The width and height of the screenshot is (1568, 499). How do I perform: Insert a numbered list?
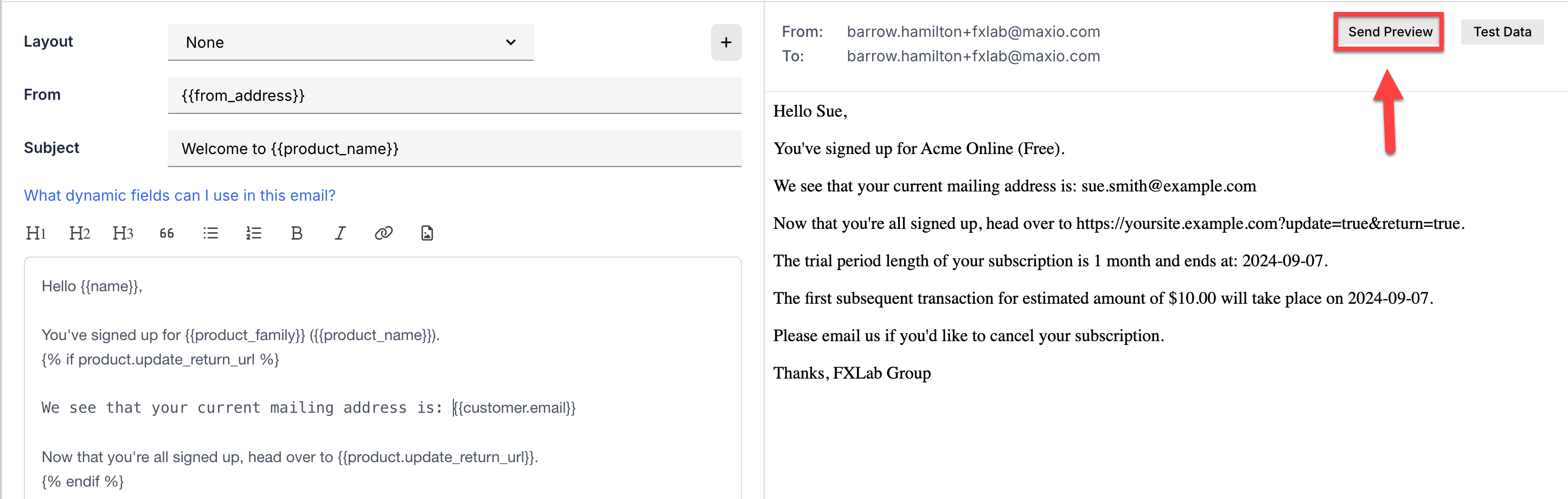[254, 233]
